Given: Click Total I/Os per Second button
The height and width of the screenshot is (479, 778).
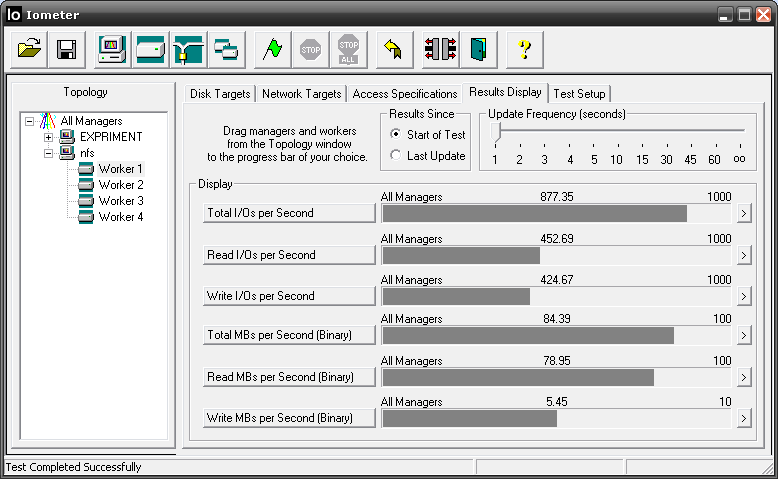Looking at the screenshot, I should click(x=289, y=213).
